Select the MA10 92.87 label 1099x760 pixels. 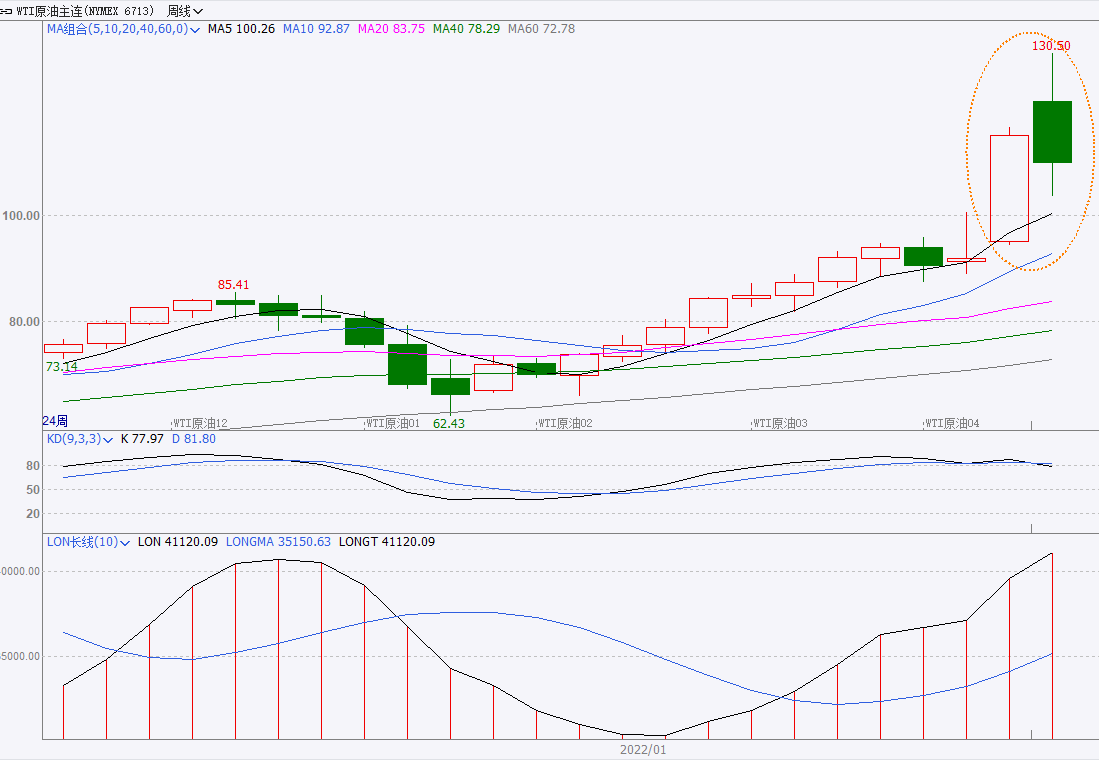click(x=316, y=29)
